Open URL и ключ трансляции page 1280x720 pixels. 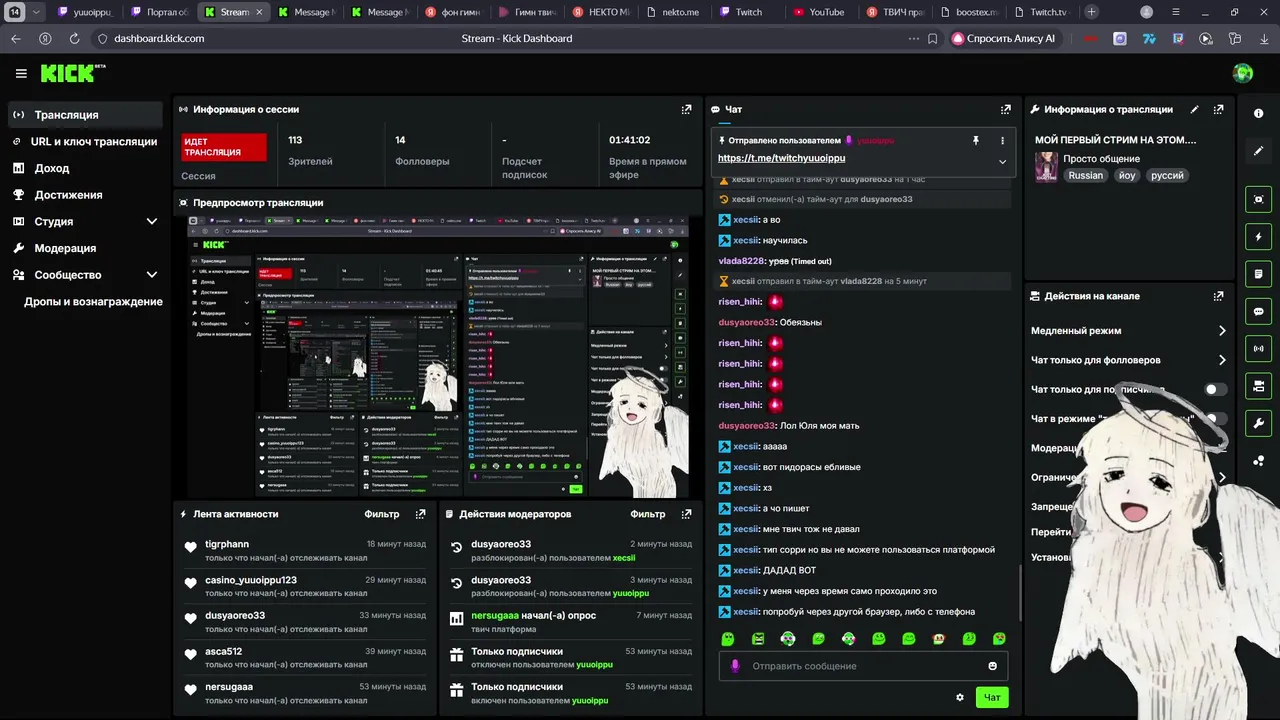(x=84, y=142)
